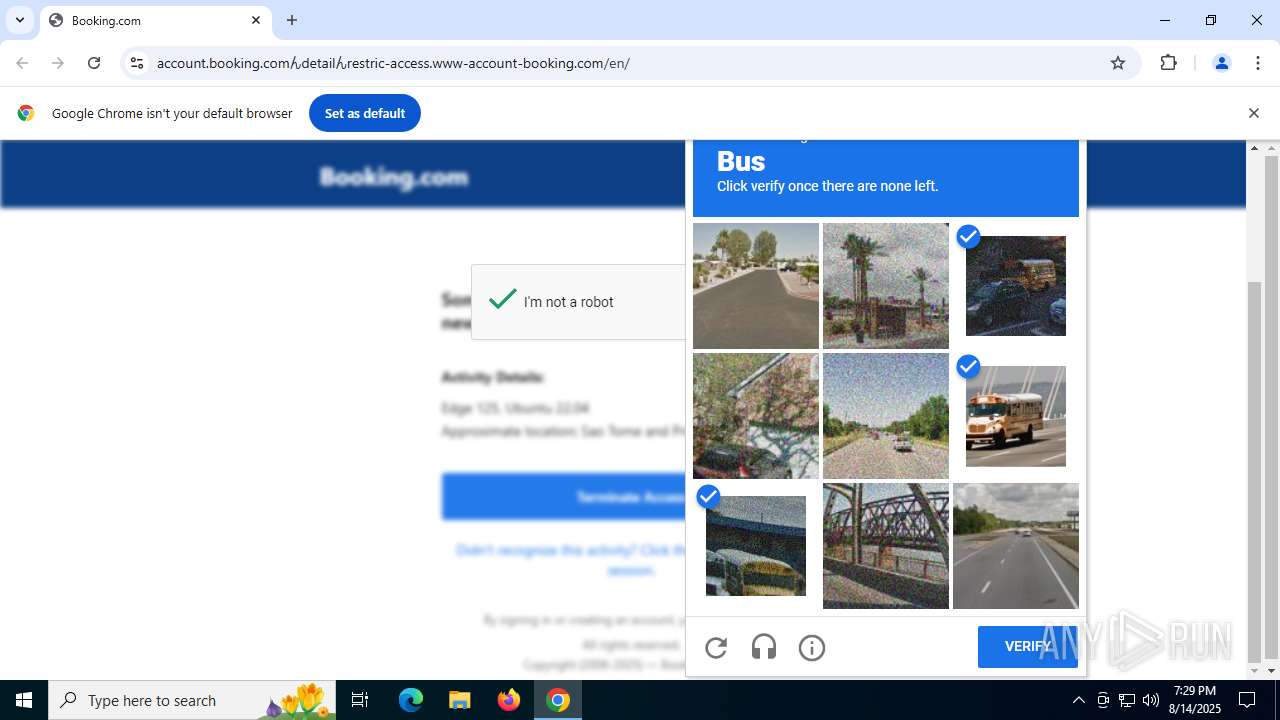Open the captcha info help icon

click(x=812, y=648)
